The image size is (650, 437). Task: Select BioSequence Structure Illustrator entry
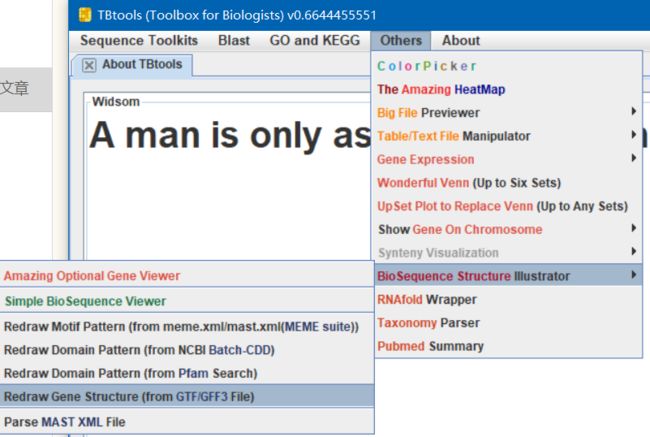507,276
